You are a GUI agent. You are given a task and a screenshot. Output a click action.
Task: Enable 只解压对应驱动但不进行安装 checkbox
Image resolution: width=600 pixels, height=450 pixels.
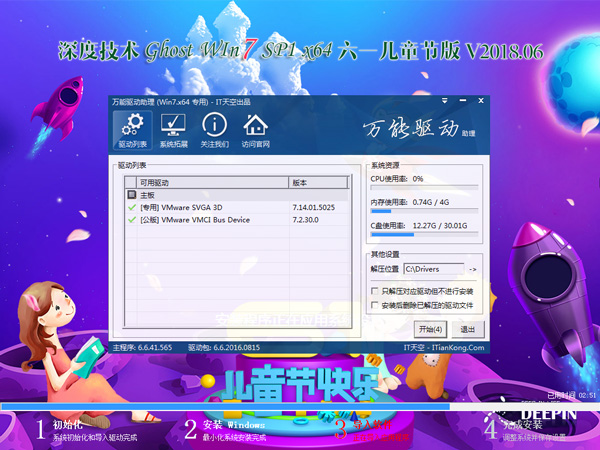click(375, 291)
